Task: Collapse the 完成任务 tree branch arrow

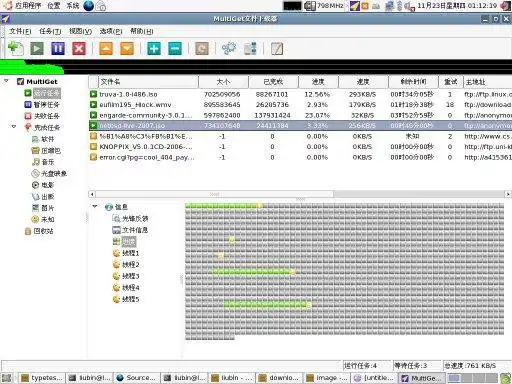Action: tap(14, 127)
